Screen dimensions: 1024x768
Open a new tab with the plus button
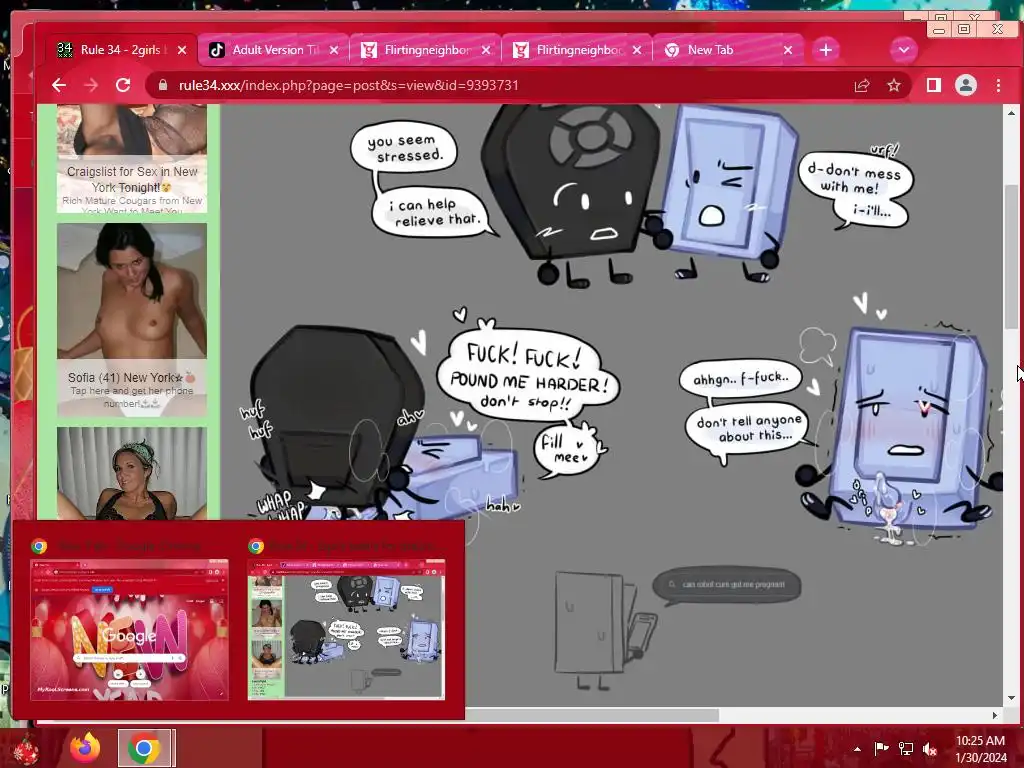click(825, 50)
